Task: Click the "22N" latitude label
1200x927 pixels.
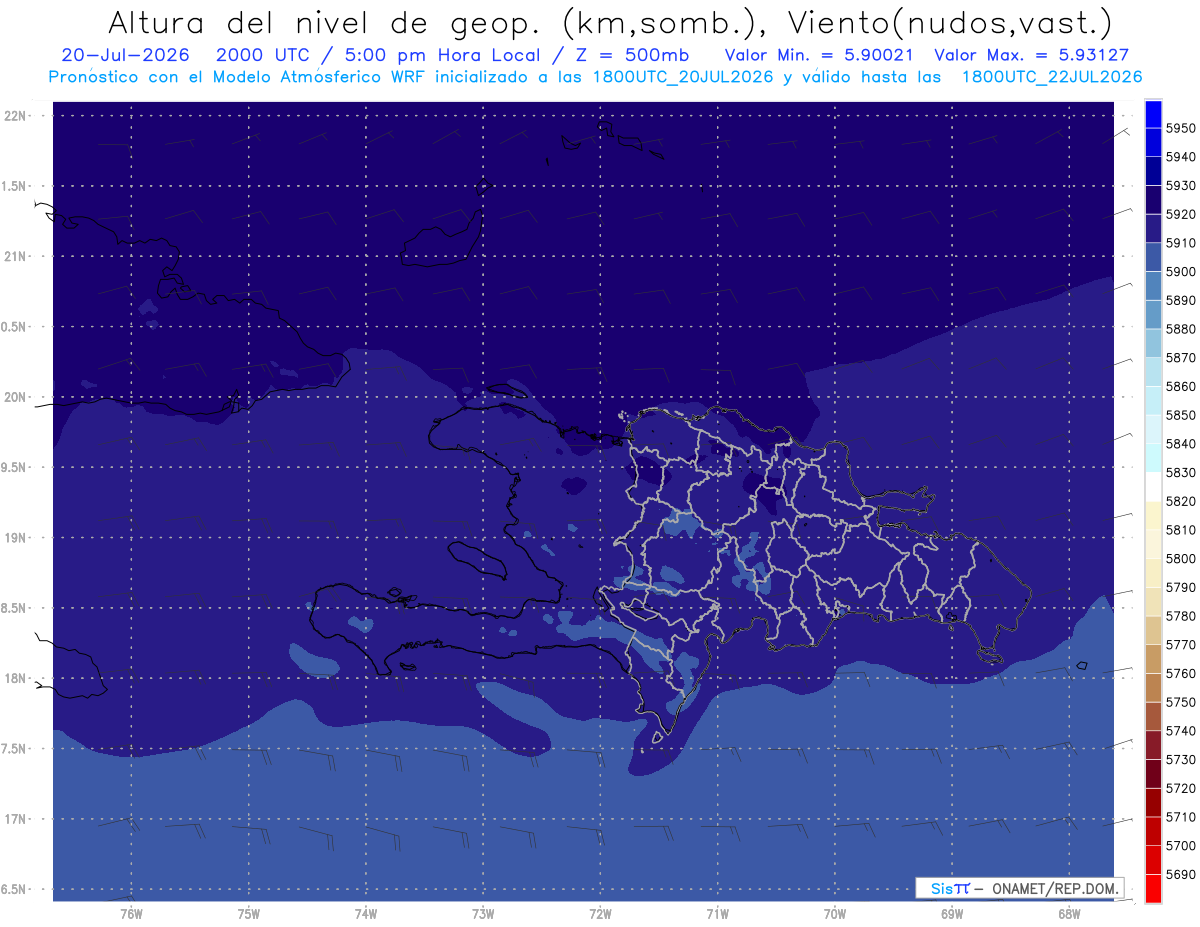Action: 17,116
